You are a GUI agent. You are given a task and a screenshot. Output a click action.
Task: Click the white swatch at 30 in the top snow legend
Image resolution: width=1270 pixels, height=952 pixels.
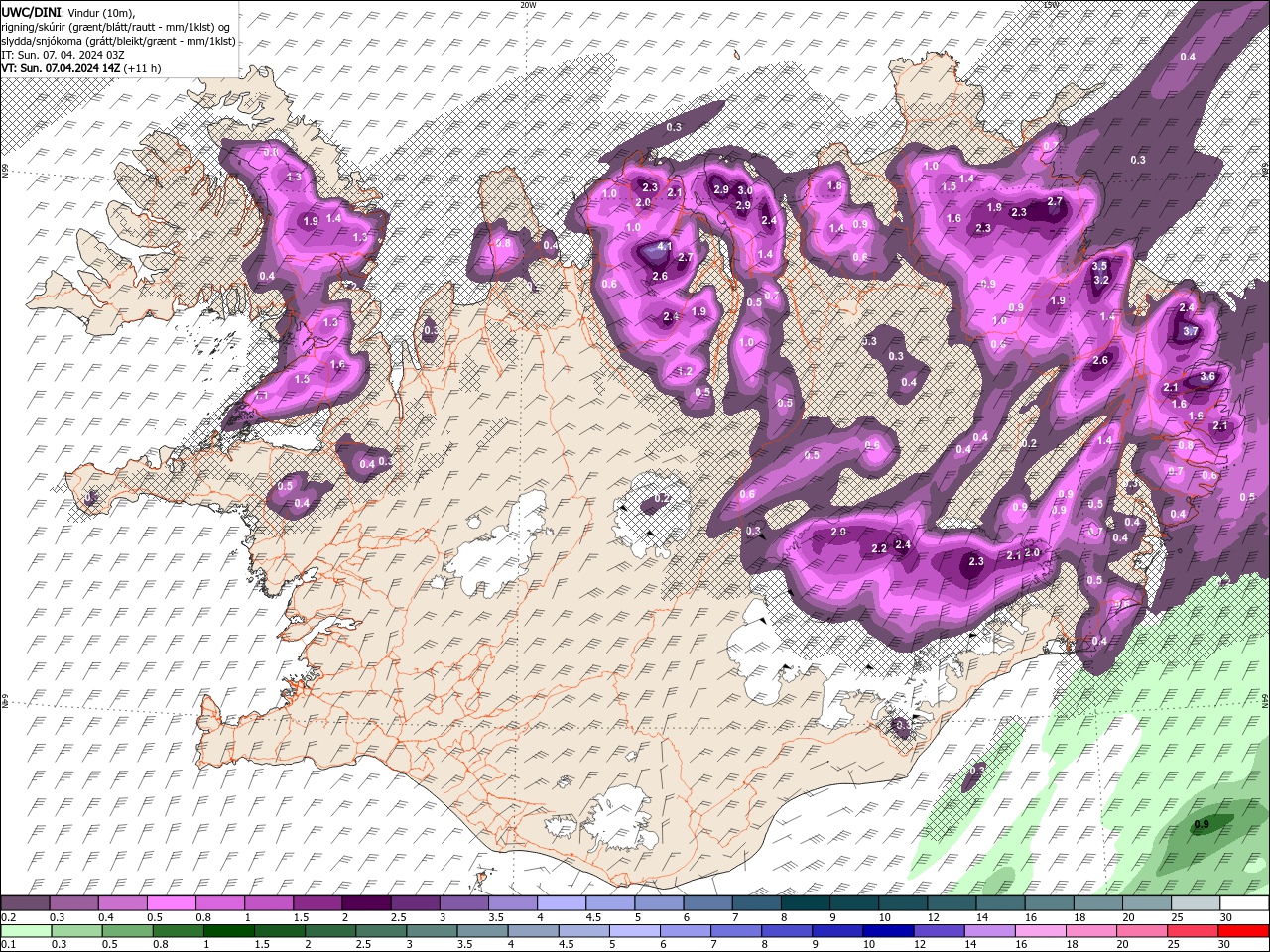[x=1243, y=902]
